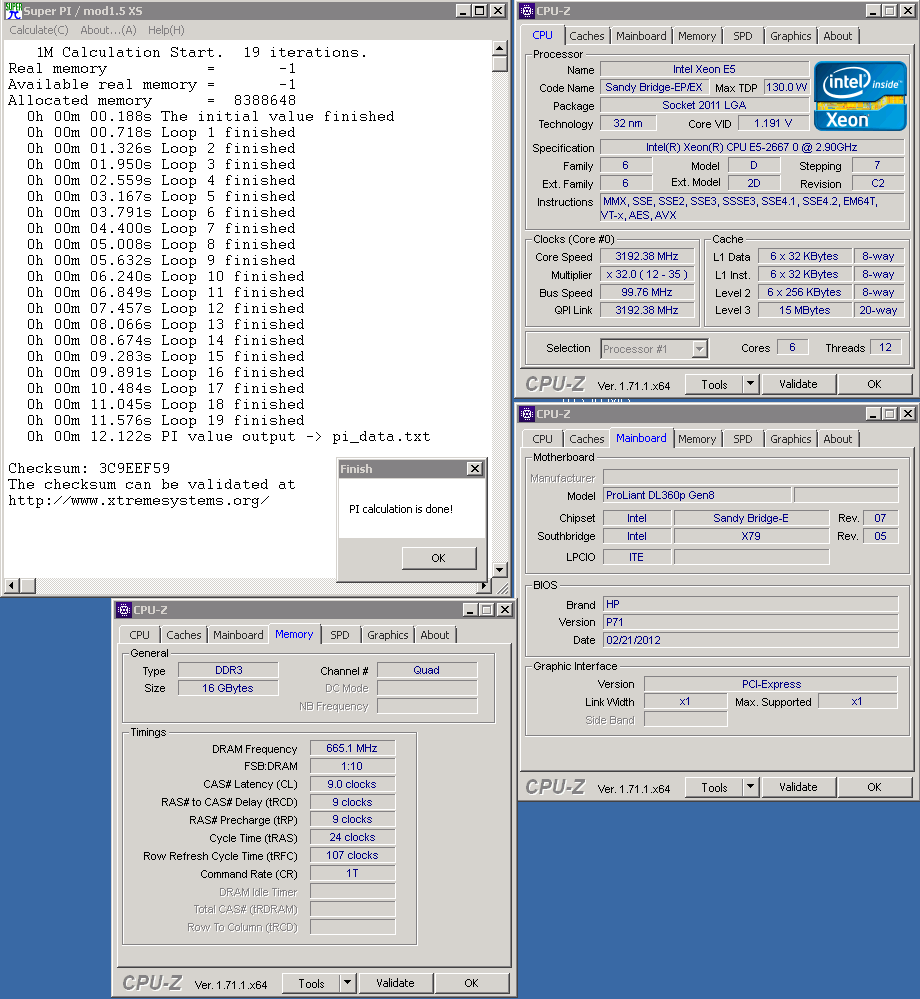Expand Tools dropdown arrow in top CPU-Z window

pos(751,384)
